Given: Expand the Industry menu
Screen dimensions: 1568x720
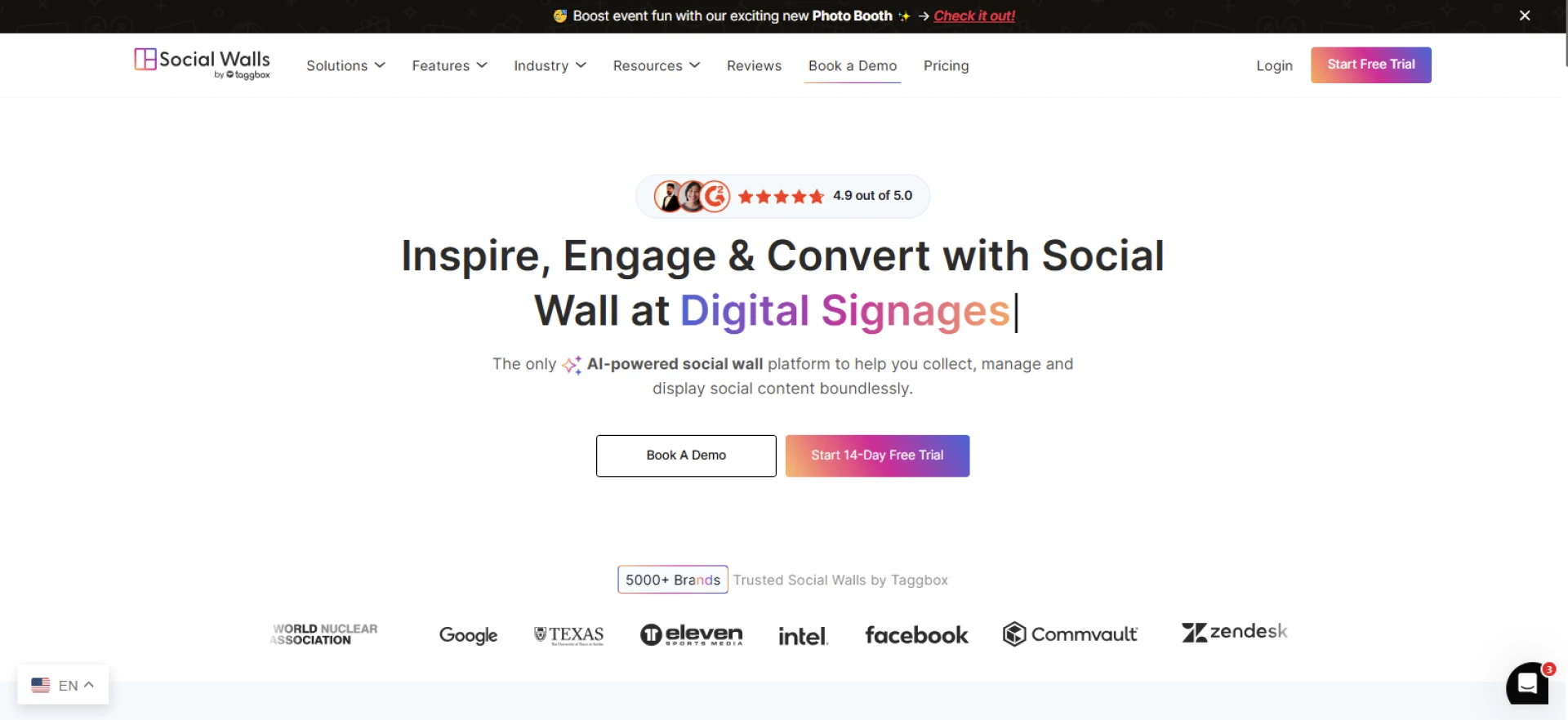Looking at the screenshot, I should (549, 65).
